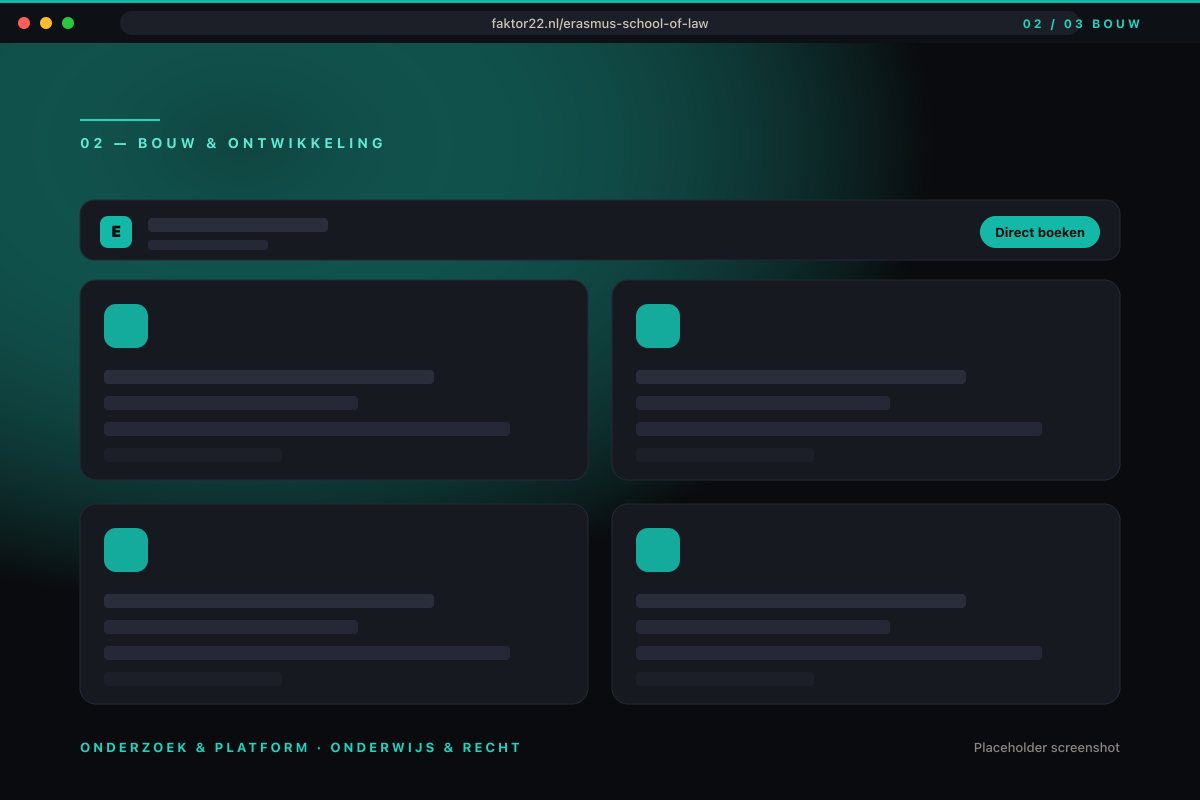The height and width of the screenshot is (800, 1200).
Task: Select the teal icon in bottom-right card
Action: 658,550
